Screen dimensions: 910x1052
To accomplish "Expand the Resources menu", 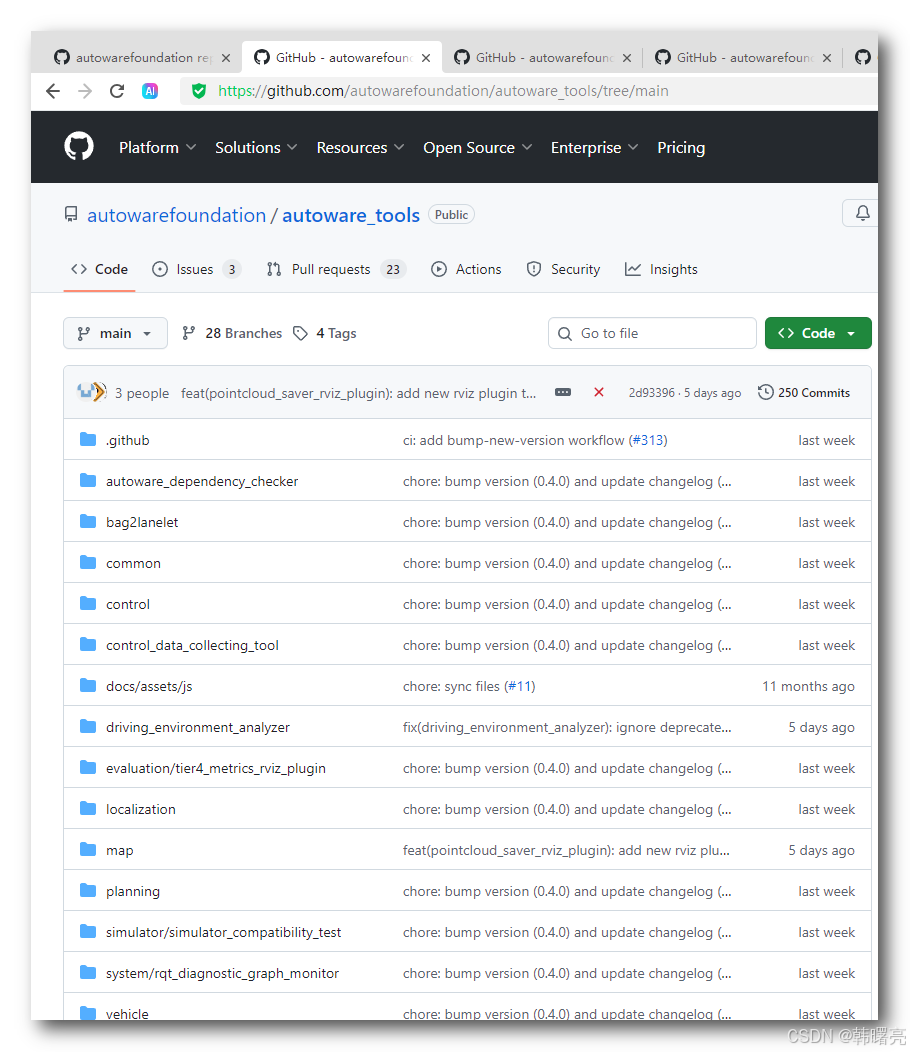I will (360, 148).
